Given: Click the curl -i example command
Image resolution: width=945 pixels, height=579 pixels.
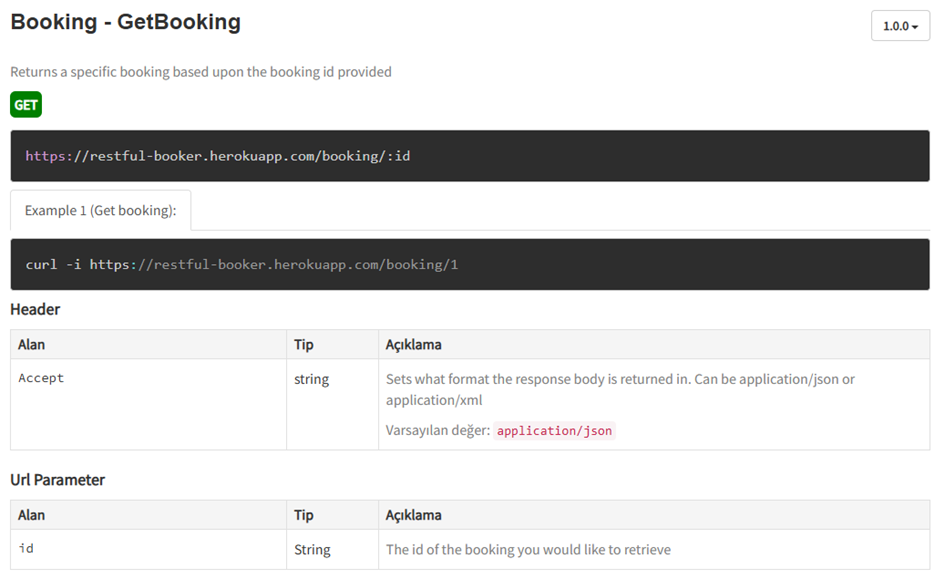Looking at the screenshot, I should coord(242,265).
